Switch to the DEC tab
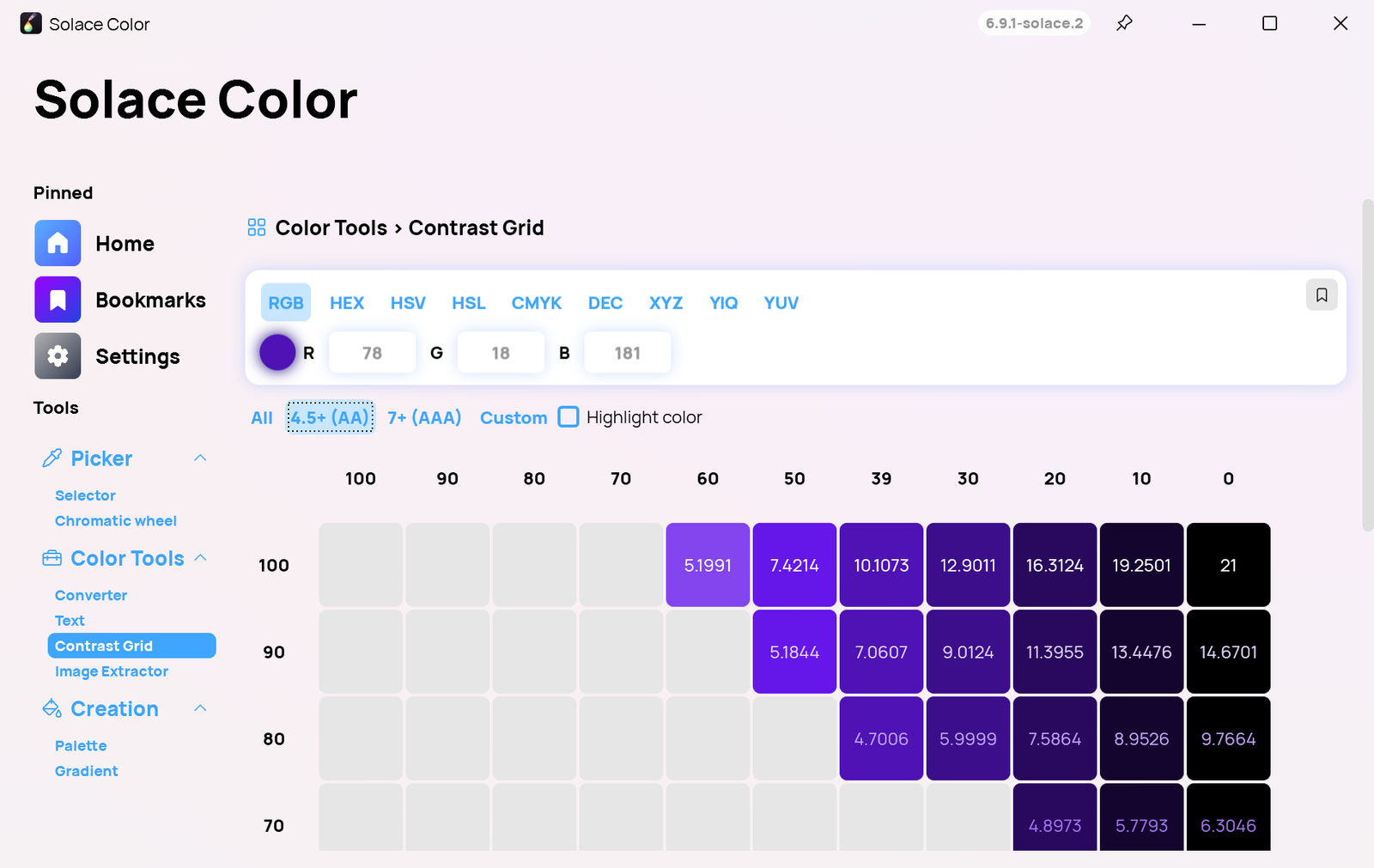1374x868 pixels. tap(605, 302)
